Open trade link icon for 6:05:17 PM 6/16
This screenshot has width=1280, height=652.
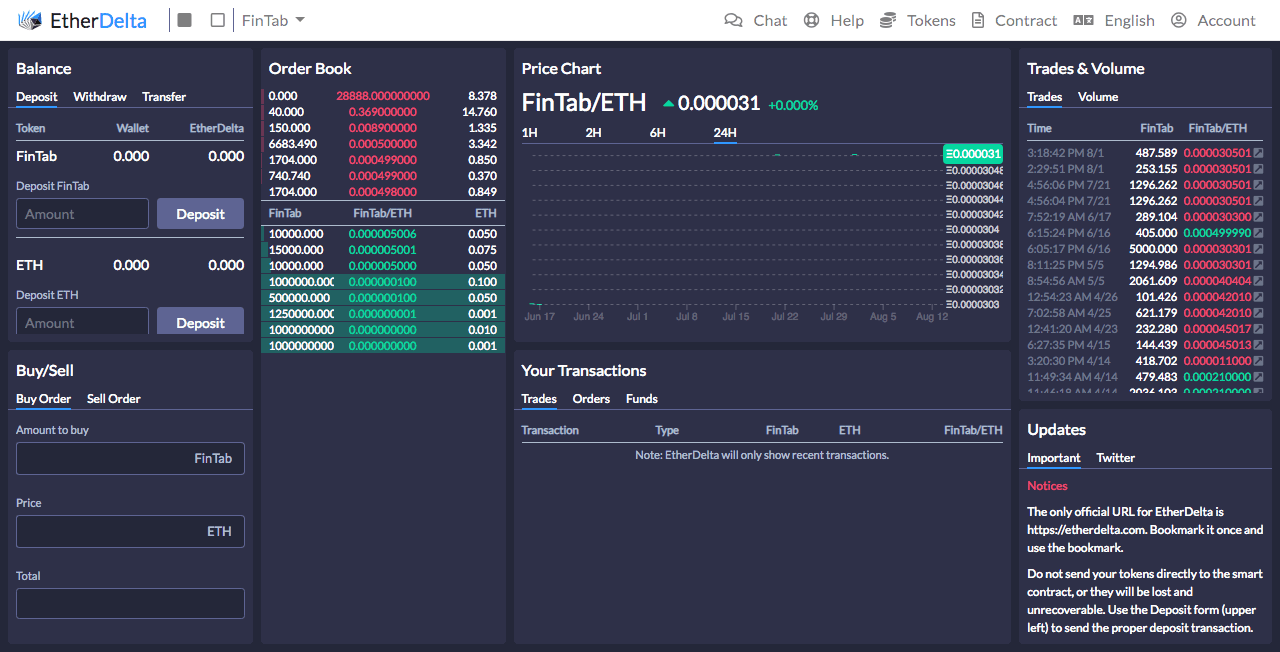(x=1258, y=249)
